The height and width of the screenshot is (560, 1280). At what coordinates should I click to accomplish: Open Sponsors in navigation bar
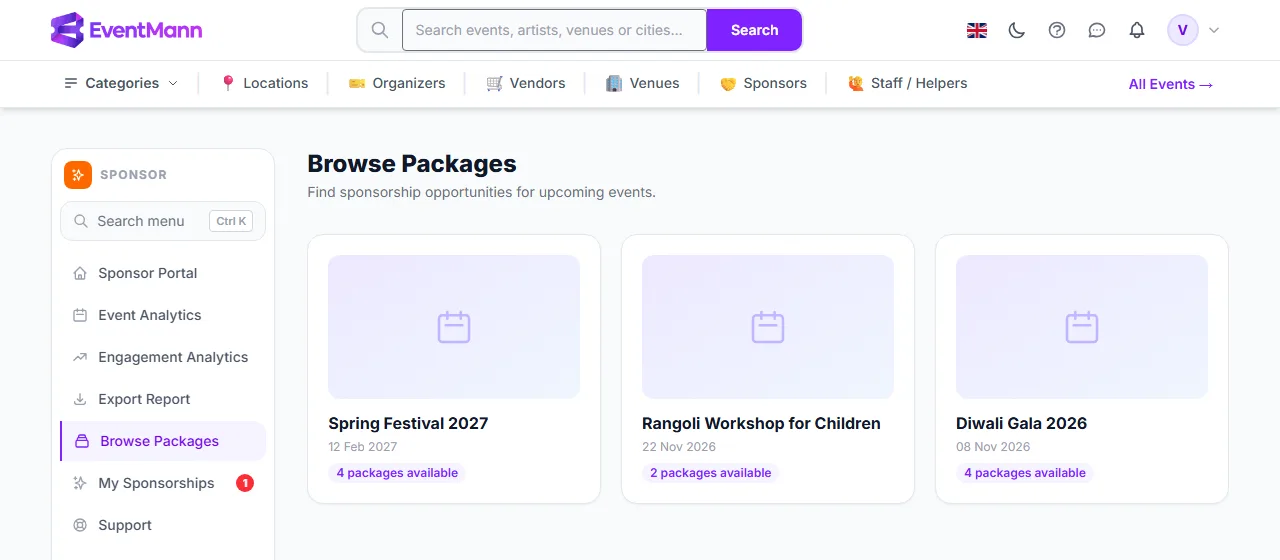763,83
